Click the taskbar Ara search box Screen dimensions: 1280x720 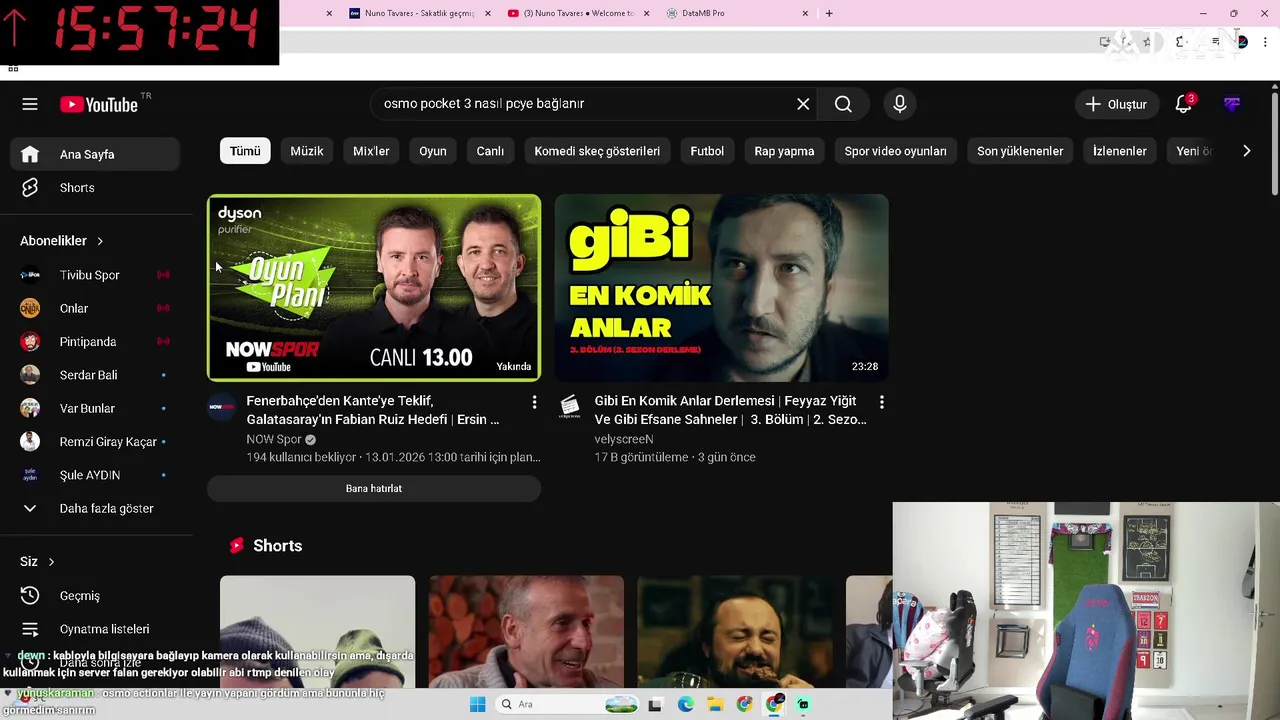pos(568,704)
